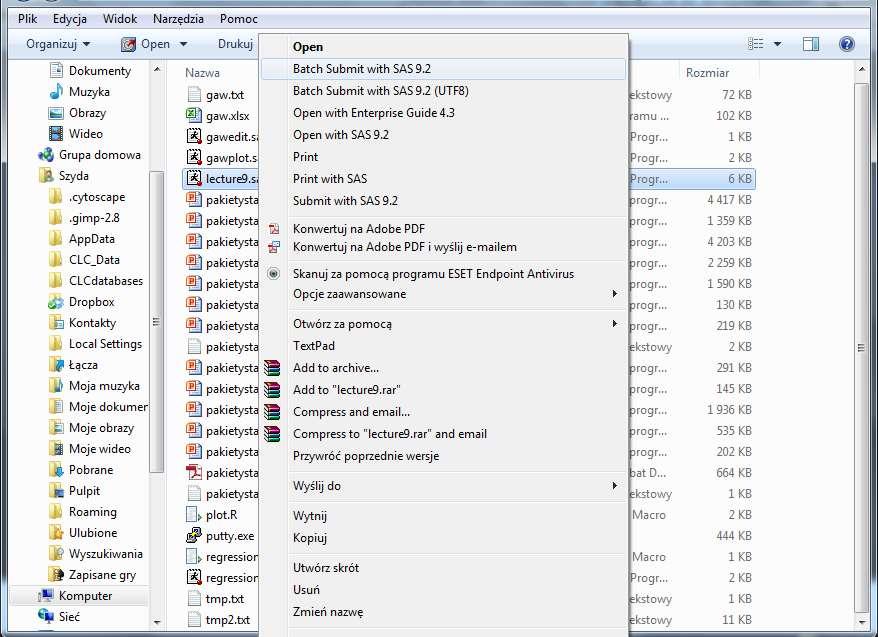Click the plot.R file icon
This screenshot has height=637, width=878.
[194, 514]
